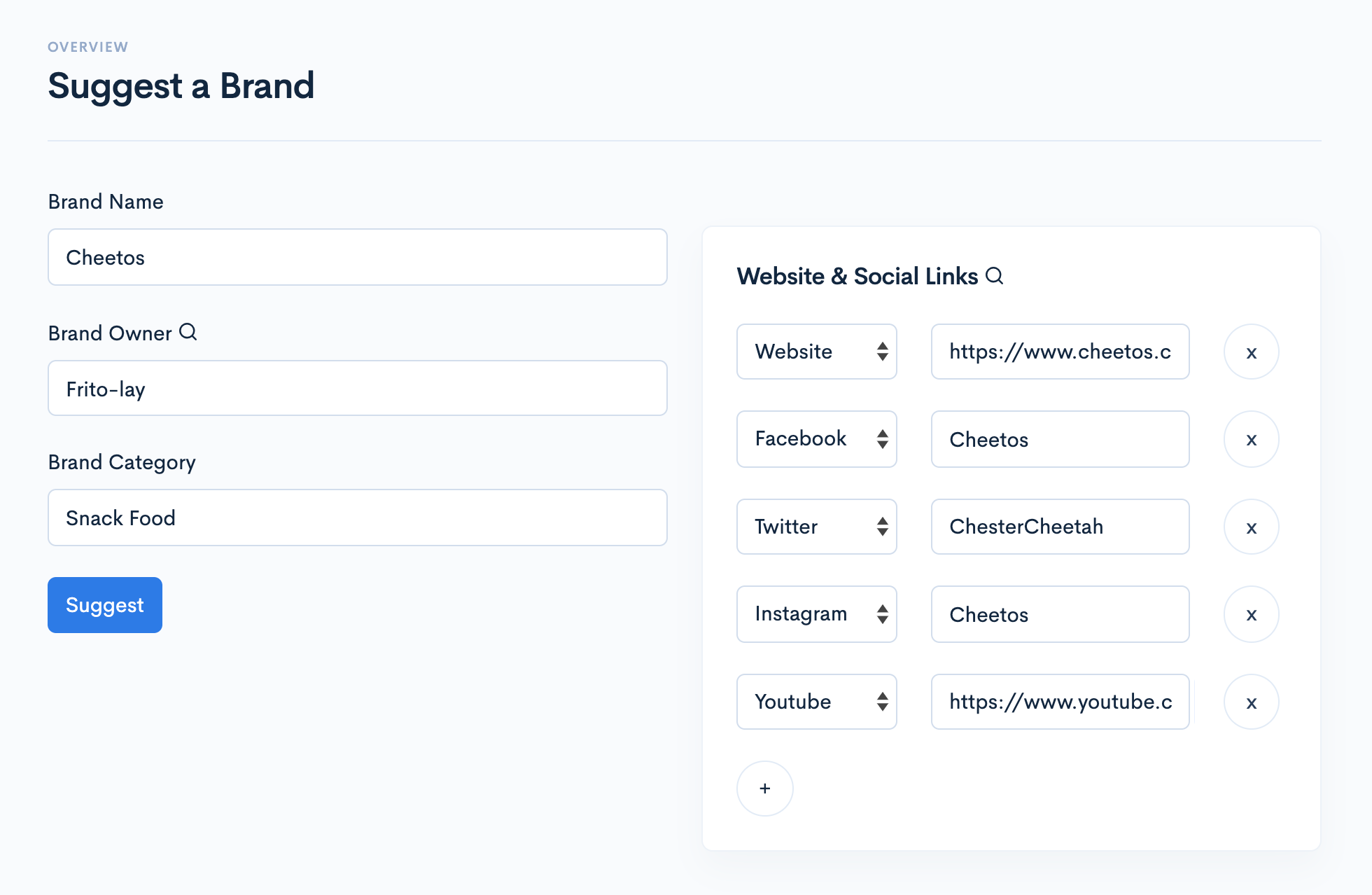Viewport: 1372px width, 895px height.
Task: Edit the website URL field https://www.cheetos.c
Action: [x=1060, y=352]
